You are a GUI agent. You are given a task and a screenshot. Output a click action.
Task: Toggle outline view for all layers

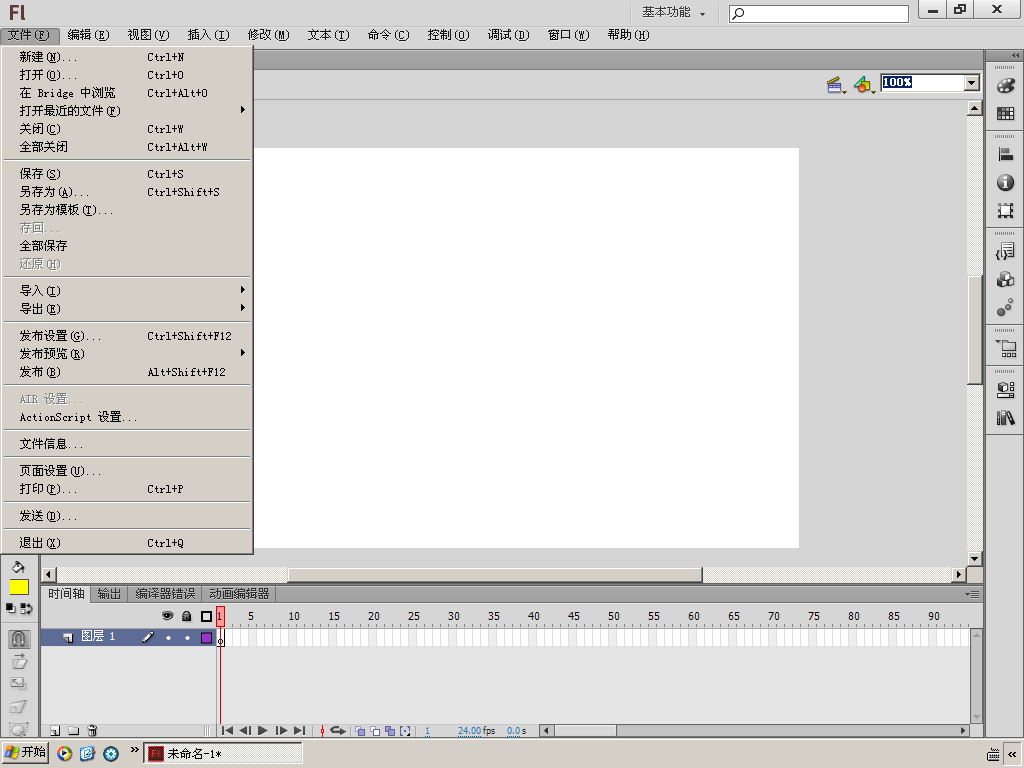(206, 616)
